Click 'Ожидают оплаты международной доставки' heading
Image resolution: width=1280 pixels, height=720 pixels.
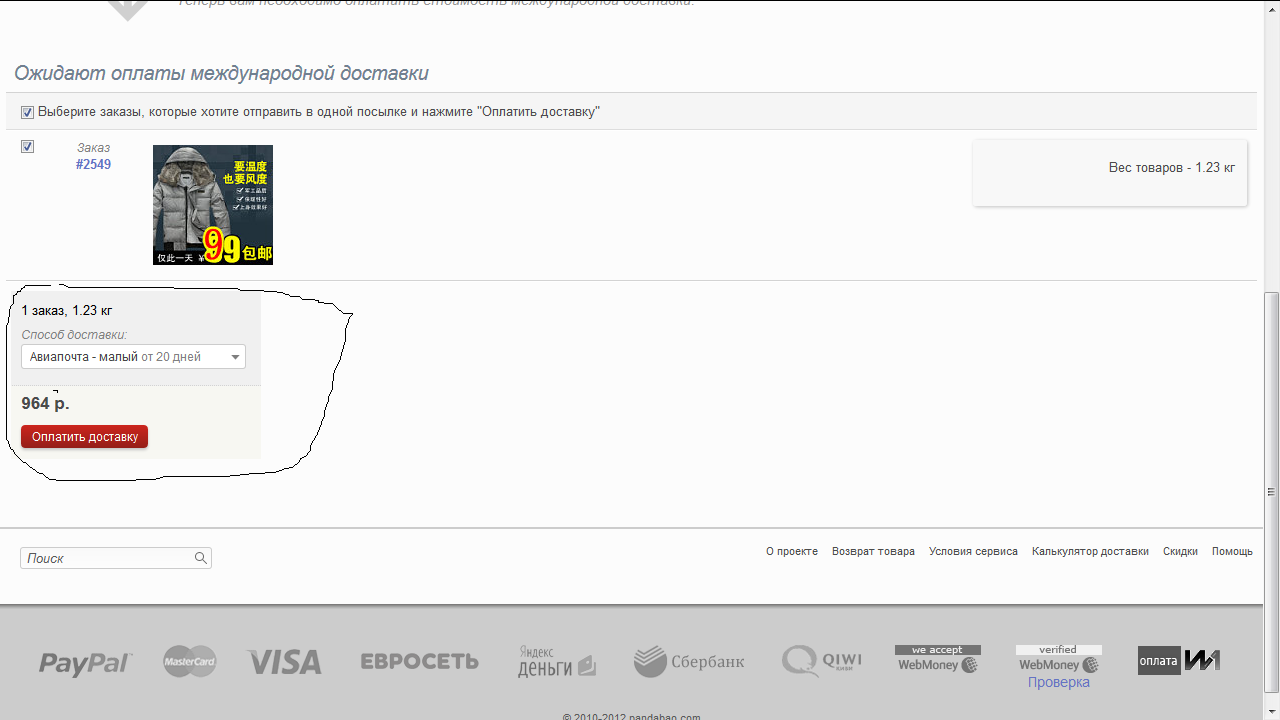pyautogui.click(x=221, y=74)
